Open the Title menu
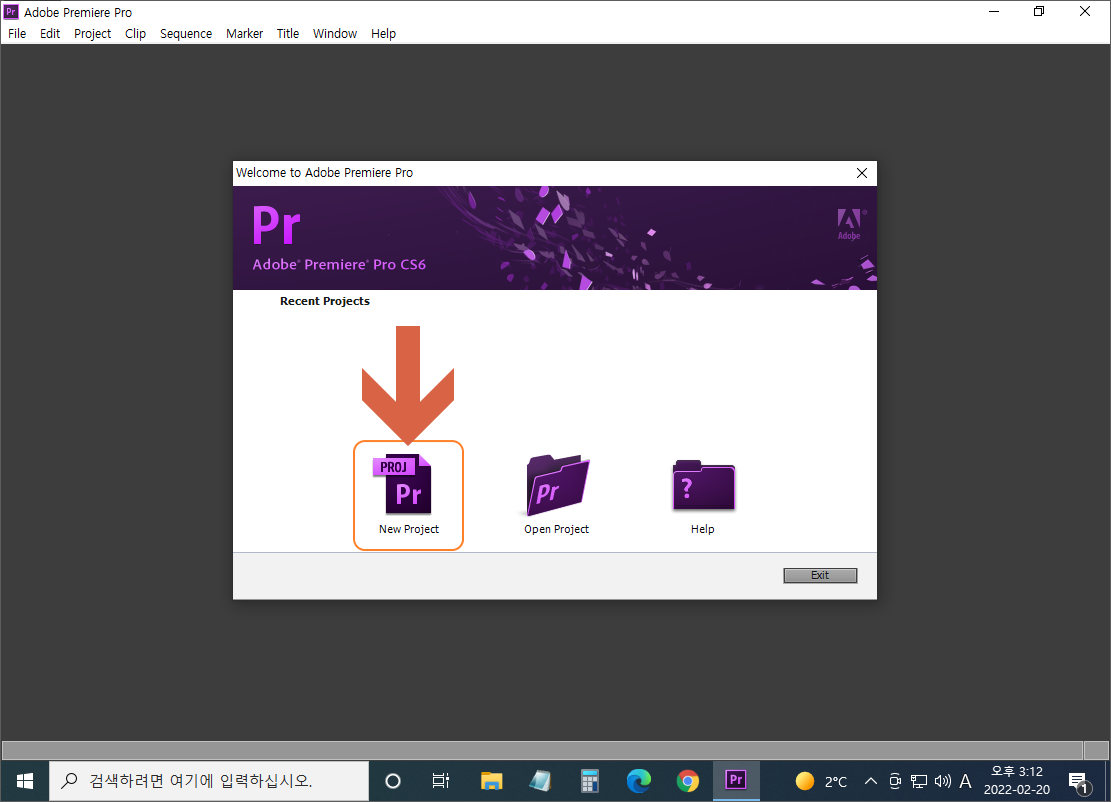The width and height of the screenshot is (1111, 802). pyautogui.click(x=288, y=33)
